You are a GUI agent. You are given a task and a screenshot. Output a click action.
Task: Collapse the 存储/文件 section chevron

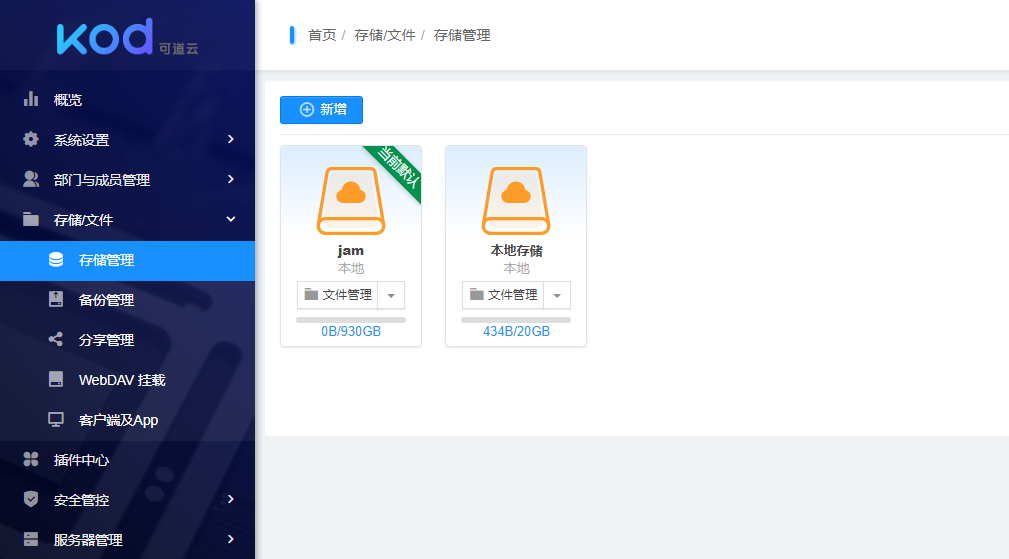pyautogui.click(x=231, y=220)
